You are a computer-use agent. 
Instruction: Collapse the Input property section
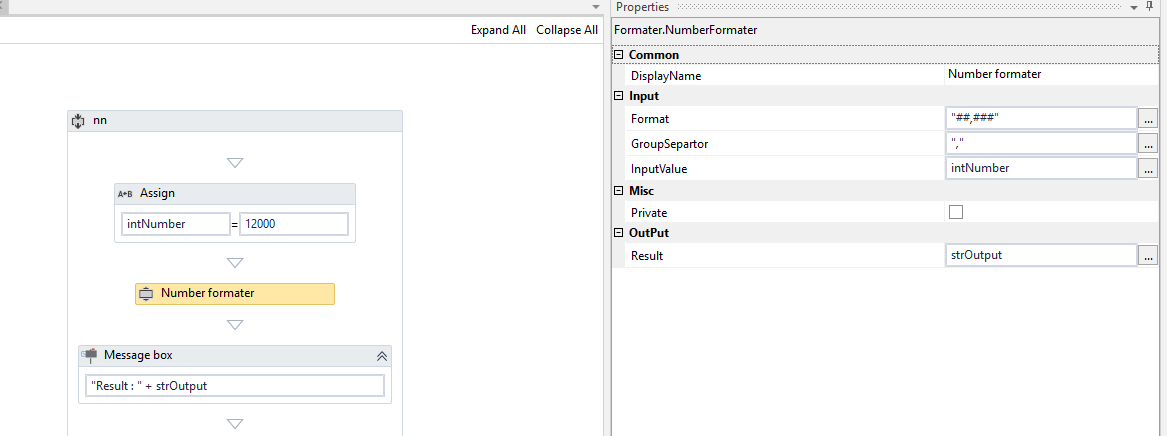(x=618, y=97)
